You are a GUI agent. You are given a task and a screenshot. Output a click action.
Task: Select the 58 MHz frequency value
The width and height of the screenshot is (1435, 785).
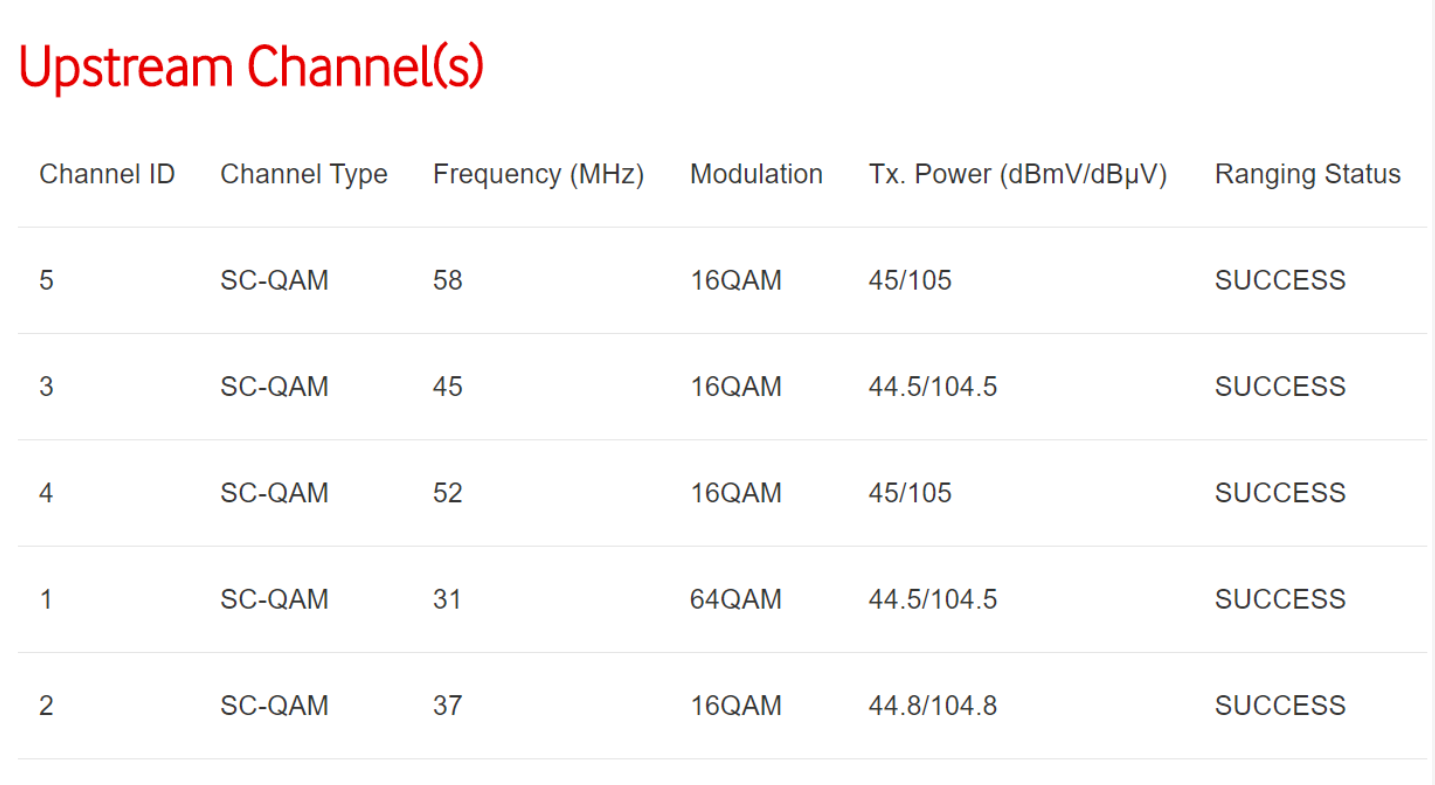[x=447, y=280]
